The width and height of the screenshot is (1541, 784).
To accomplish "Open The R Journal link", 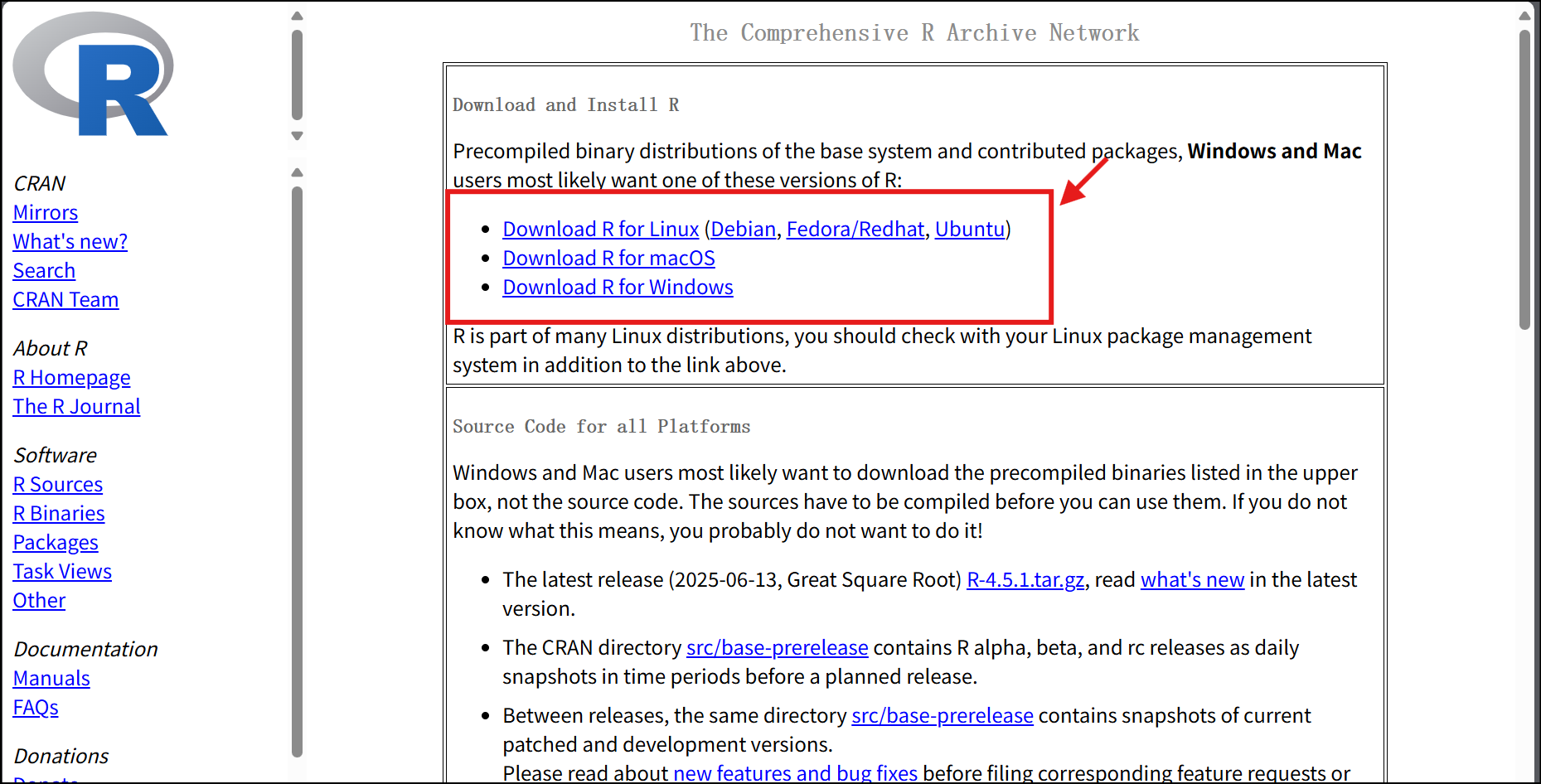I will (77, 407).
